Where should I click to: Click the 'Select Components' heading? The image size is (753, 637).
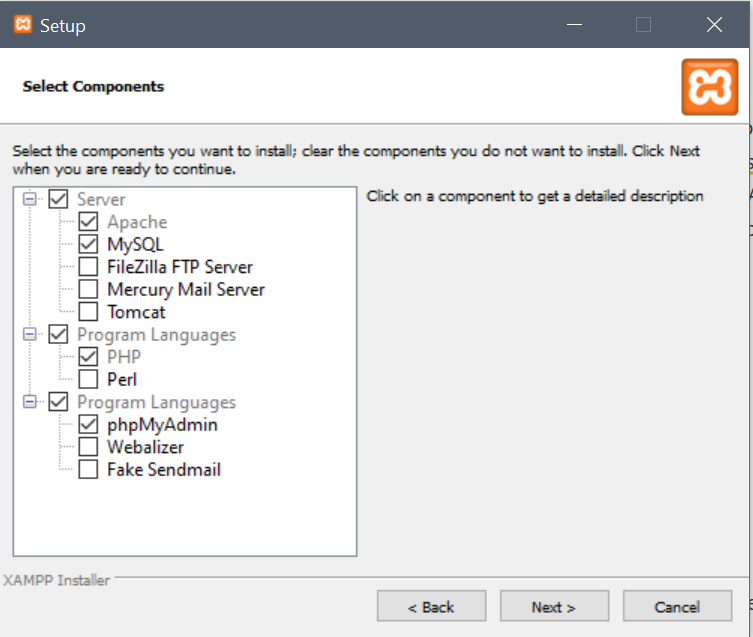click(x=93, y=86)
